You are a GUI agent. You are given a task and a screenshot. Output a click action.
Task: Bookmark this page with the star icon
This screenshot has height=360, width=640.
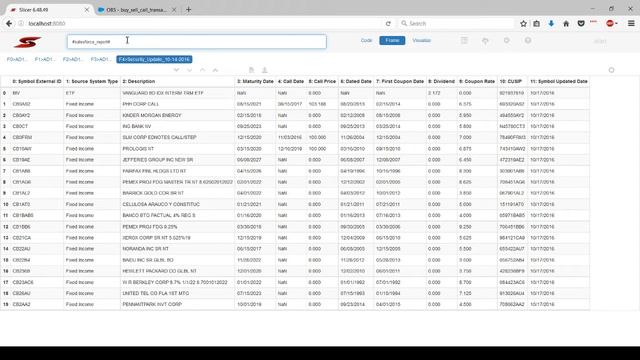coord(523,24)
